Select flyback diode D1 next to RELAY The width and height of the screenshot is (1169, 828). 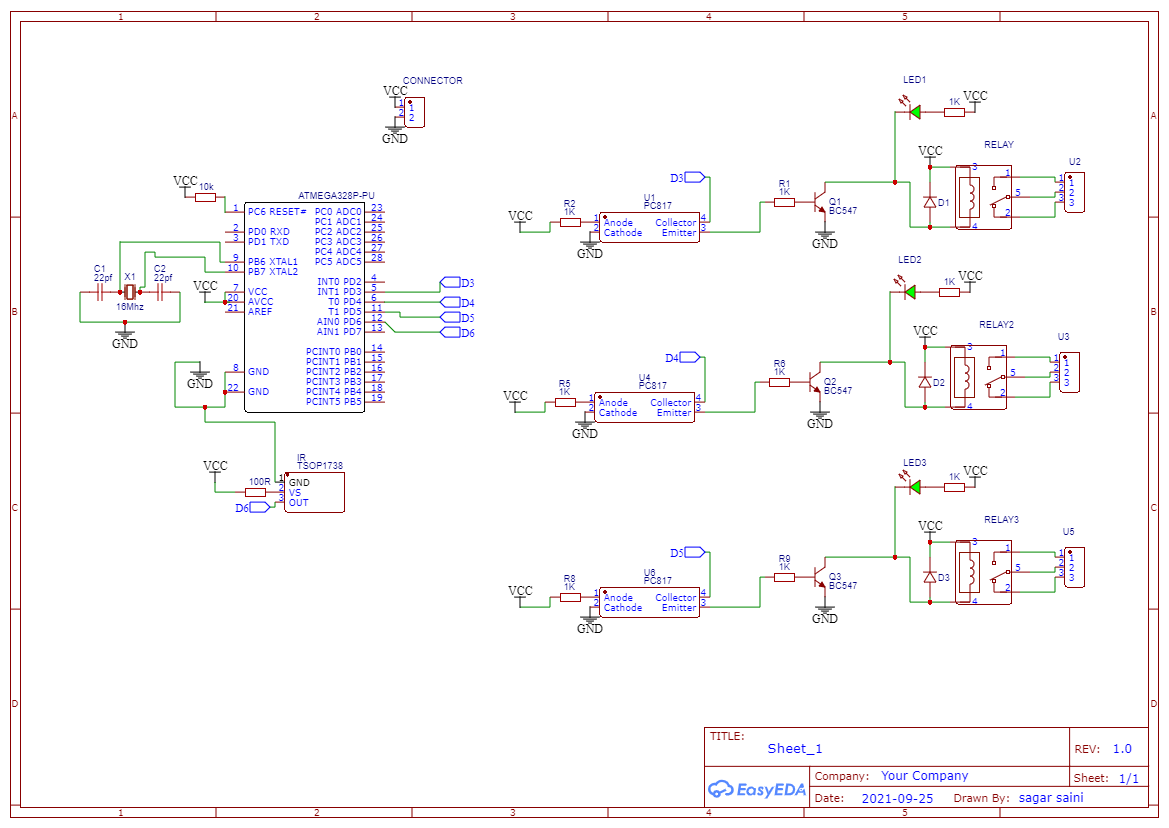(x=930, y=200)
